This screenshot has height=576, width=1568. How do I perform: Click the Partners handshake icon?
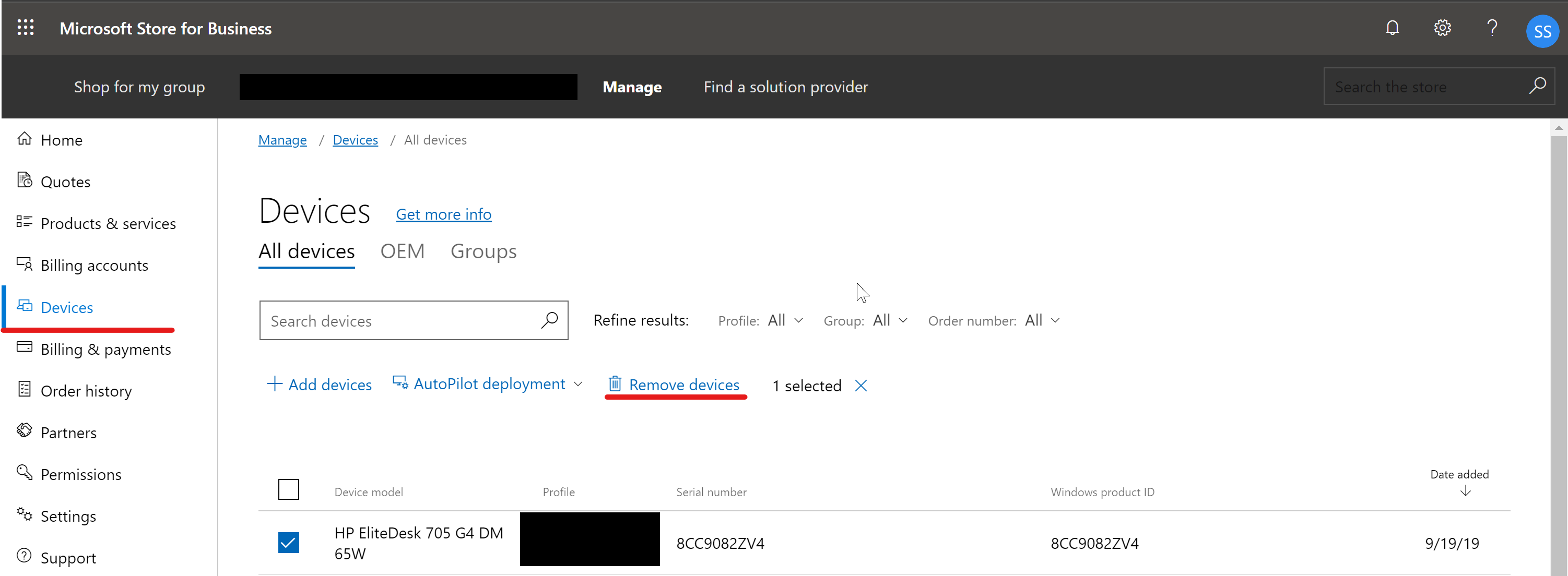[25, 431]
